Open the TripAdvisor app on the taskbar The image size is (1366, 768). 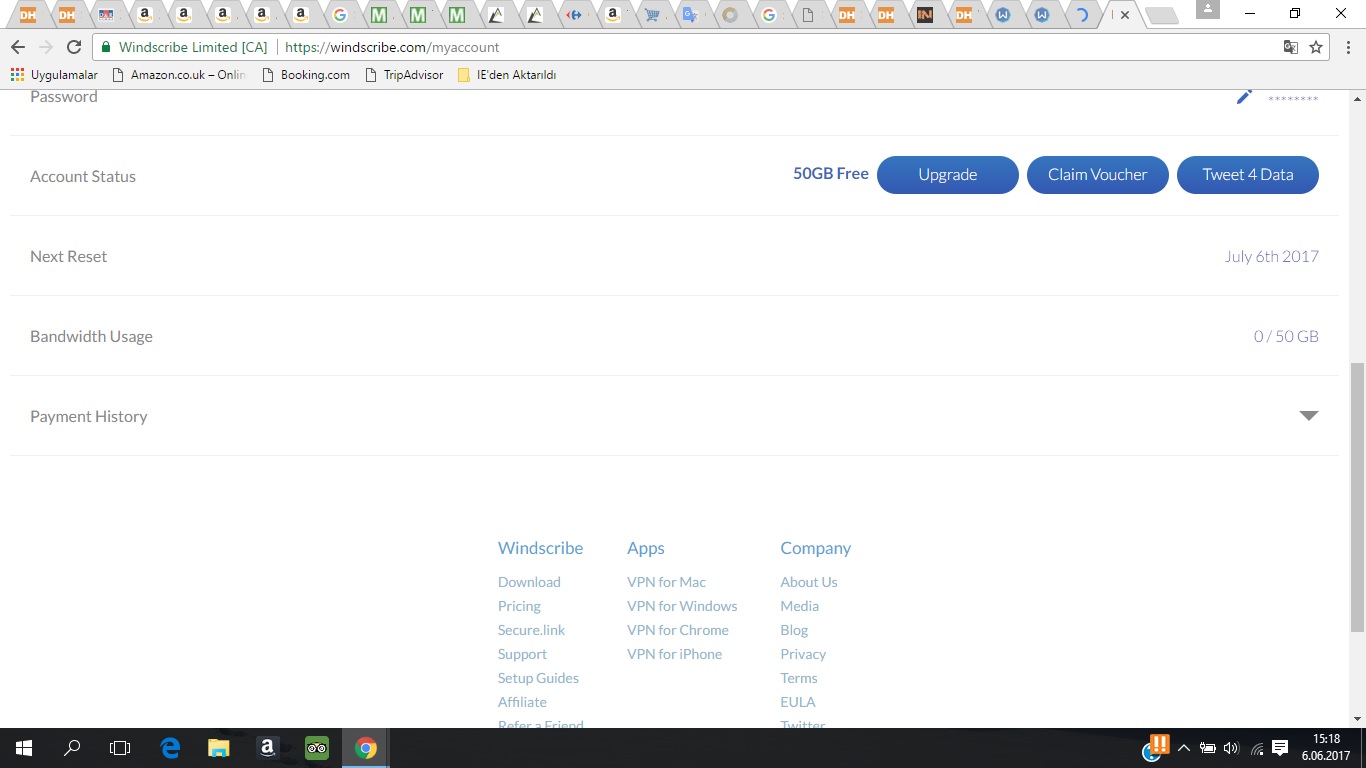point(317,748)
